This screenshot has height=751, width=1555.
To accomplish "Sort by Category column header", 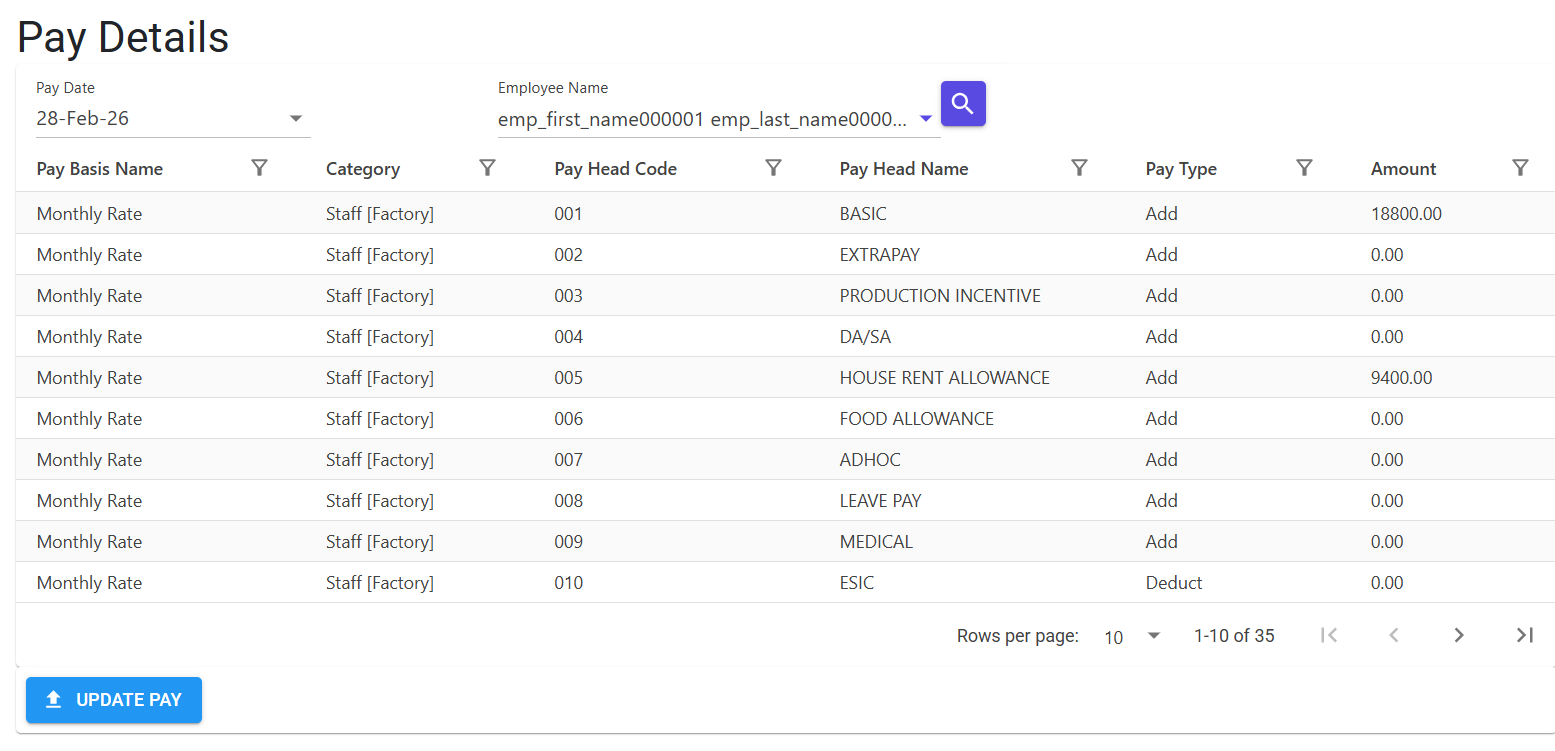I will click(363, 169).
